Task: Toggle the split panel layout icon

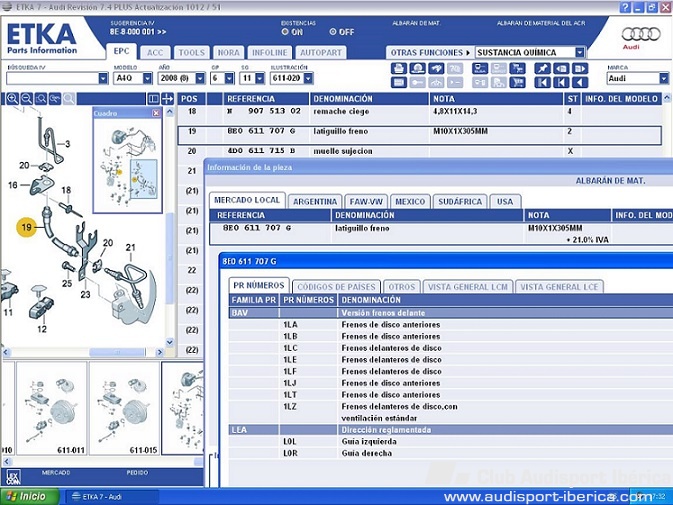Action: (x=153, y=99)
